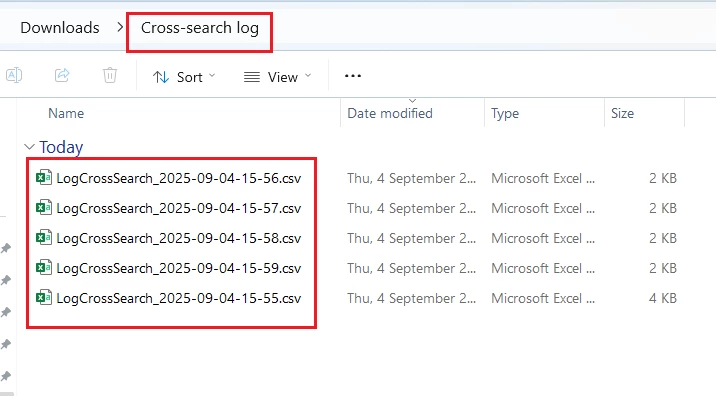Image resolution: width=716 pixels, height=396 pixels.
Task: Go to Downloads in the breadcrumb
Action: (60, 28)
